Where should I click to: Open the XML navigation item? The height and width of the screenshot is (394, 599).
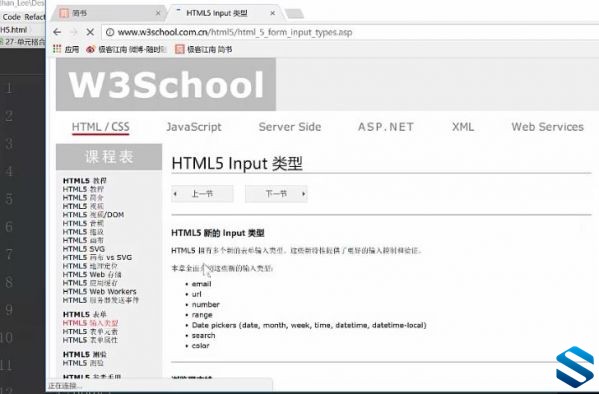point(463,127)
